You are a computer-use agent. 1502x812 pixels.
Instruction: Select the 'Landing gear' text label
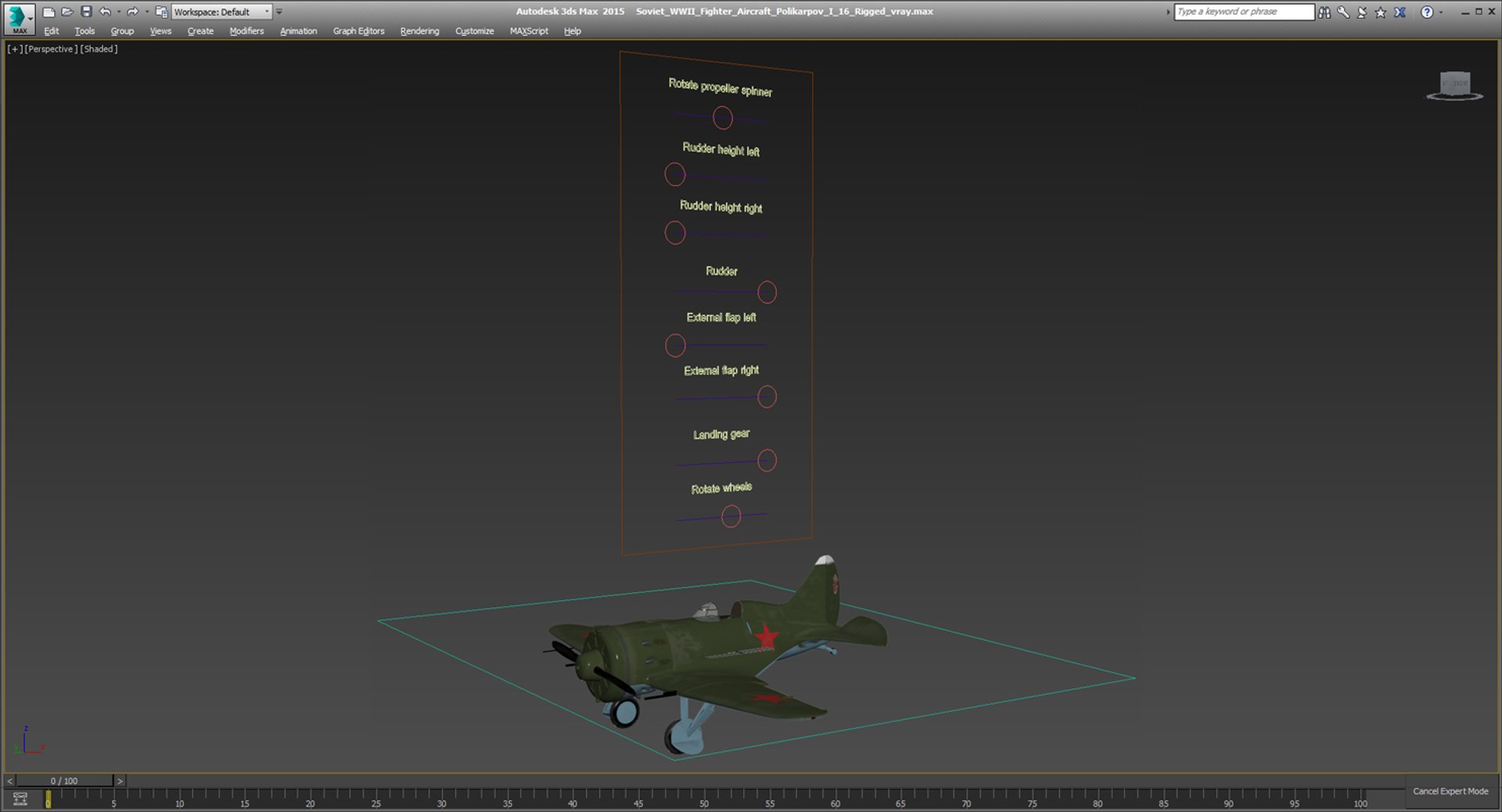point(721,434)
